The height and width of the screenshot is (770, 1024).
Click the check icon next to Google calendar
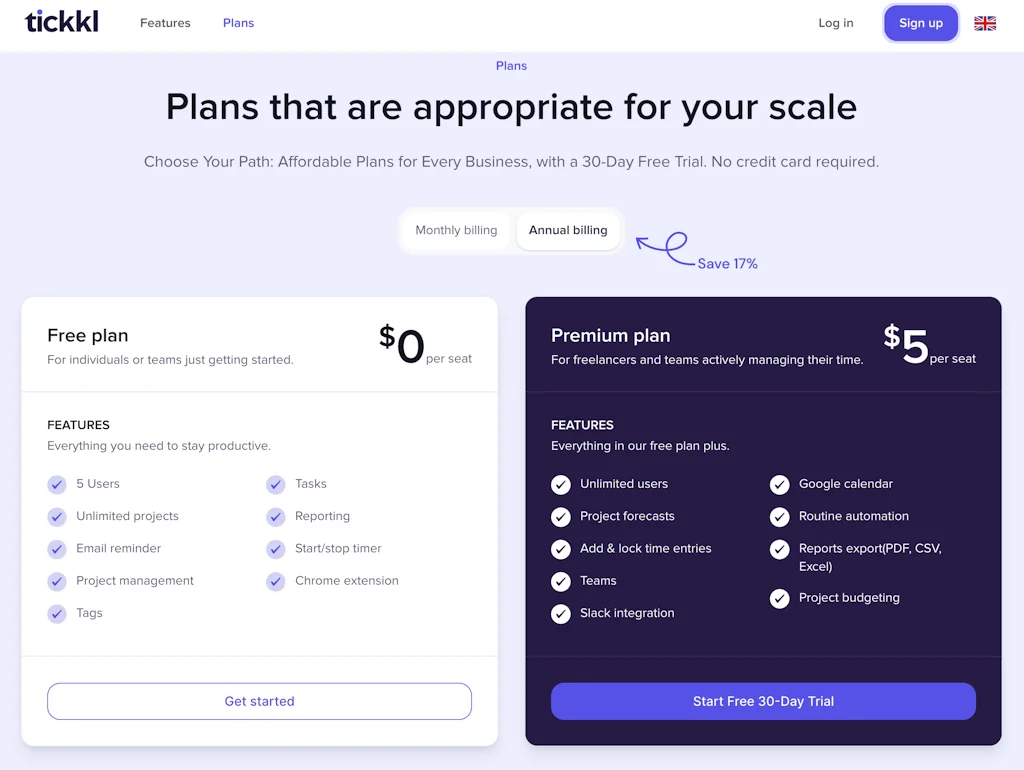click(x=780, y=484)
